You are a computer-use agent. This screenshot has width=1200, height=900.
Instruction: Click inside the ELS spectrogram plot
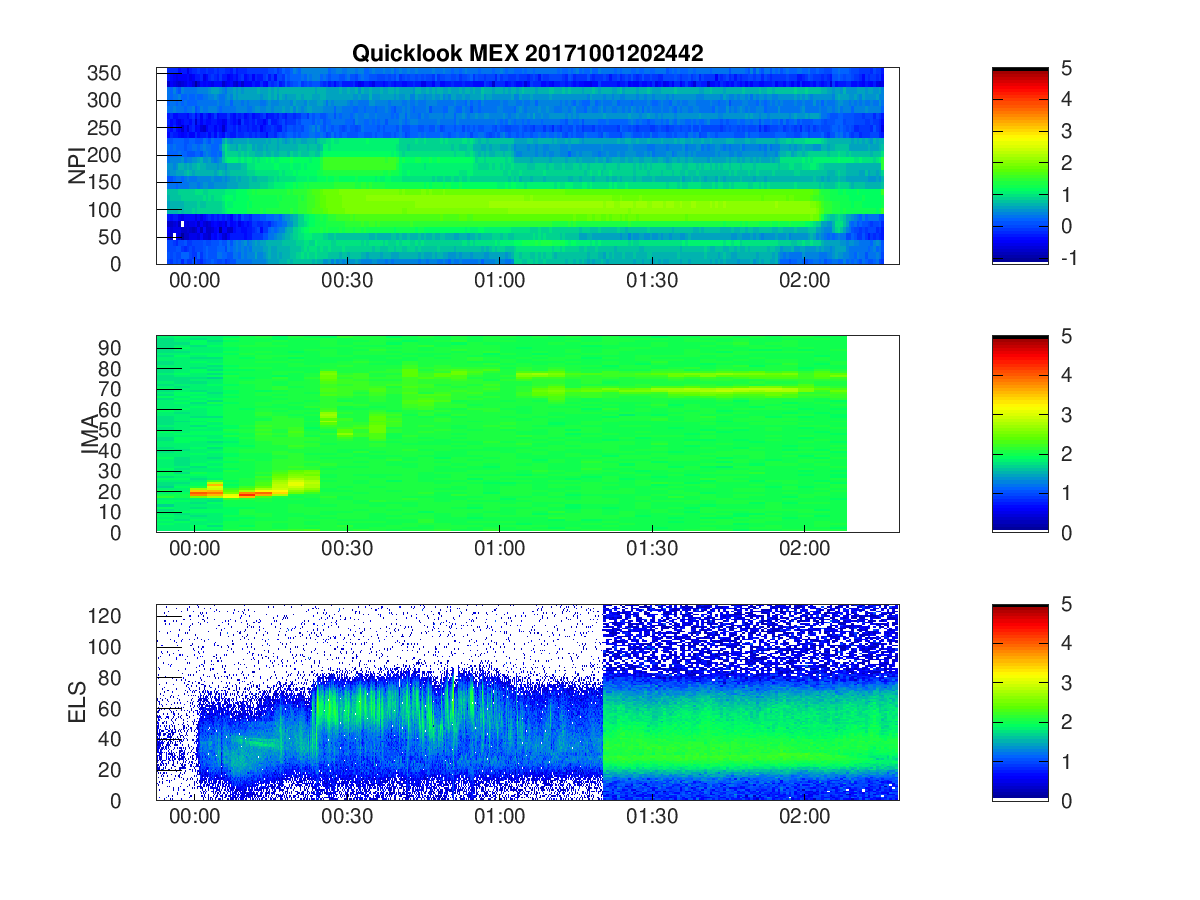tap(527, 702)
